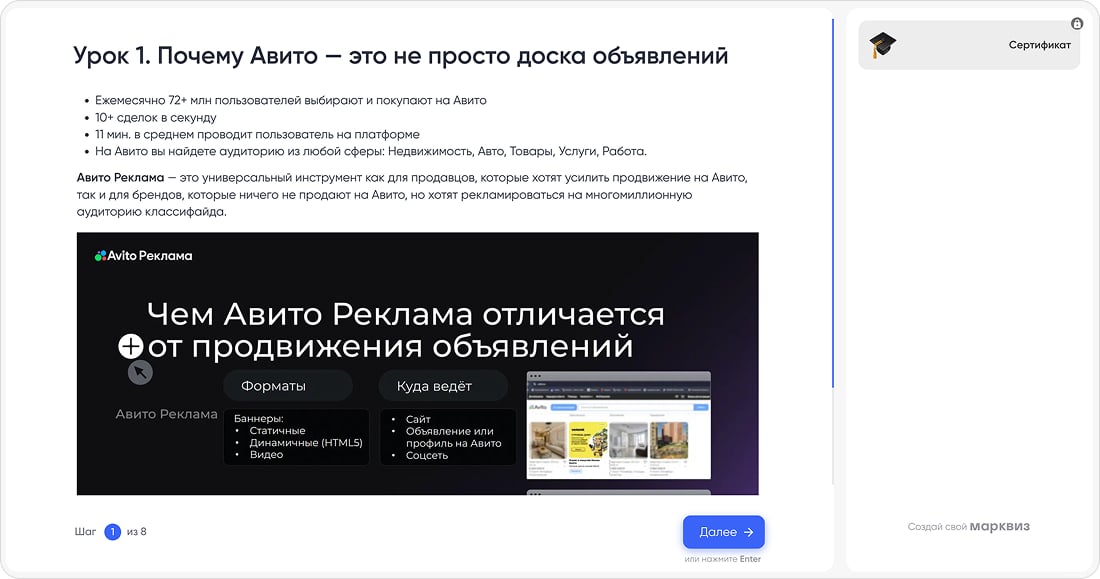
Task: Click 'или нажмите Enter' hint text
Action: tap(723, 559)
